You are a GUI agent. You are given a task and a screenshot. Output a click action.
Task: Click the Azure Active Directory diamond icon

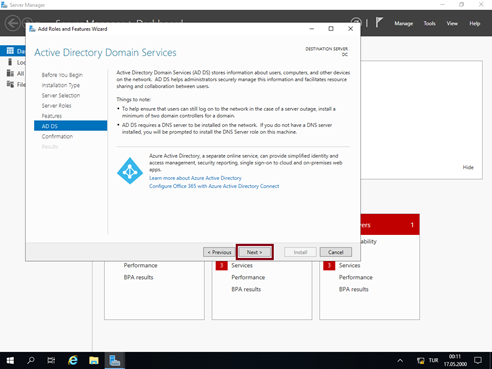[x=130, y=171]
